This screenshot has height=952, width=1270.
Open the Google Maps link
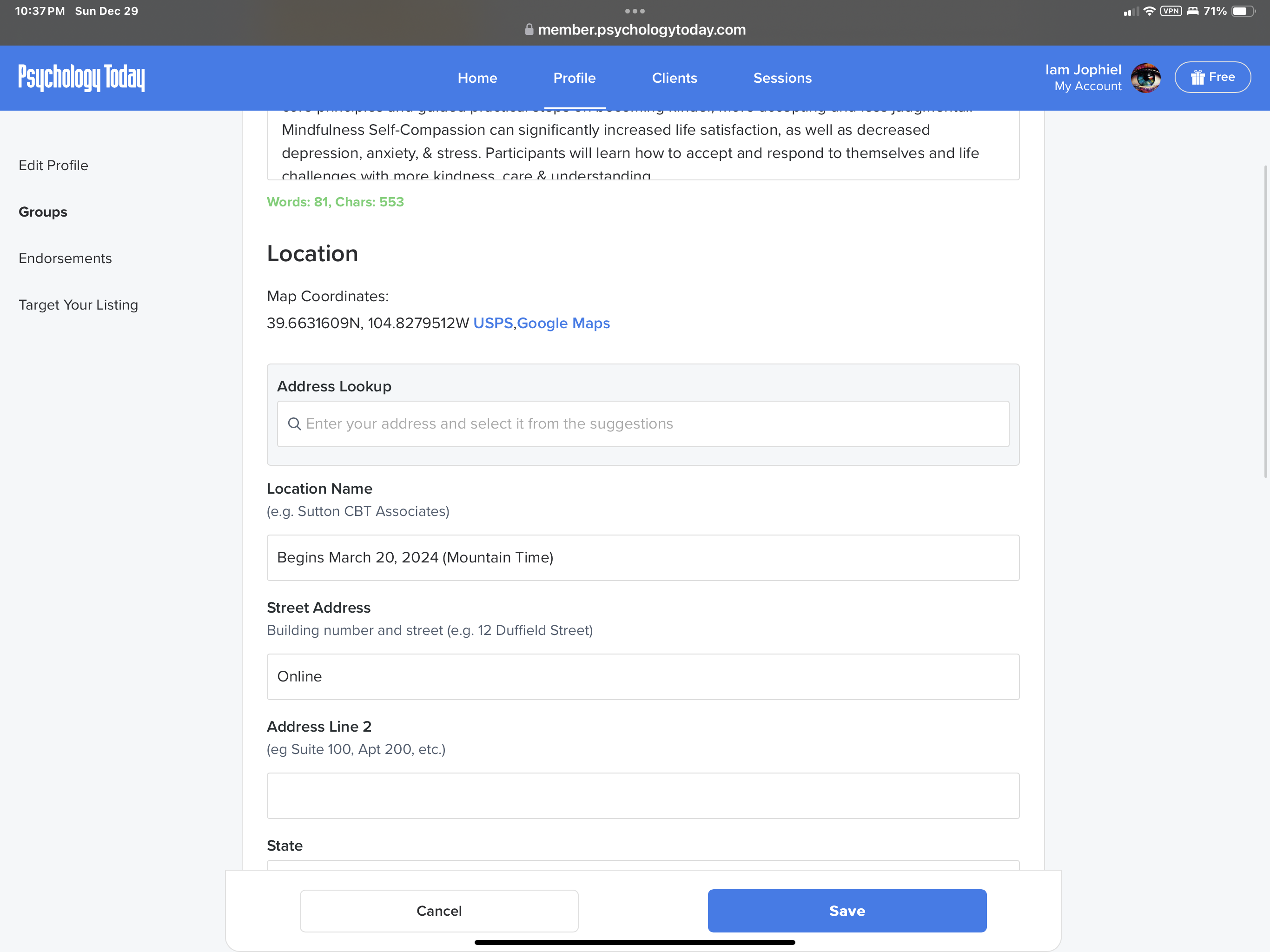pos(563,323)
